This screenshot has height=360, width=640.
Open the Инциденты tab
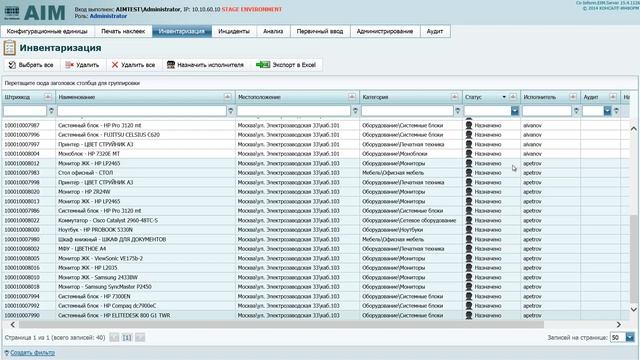[x=234, y=31]
